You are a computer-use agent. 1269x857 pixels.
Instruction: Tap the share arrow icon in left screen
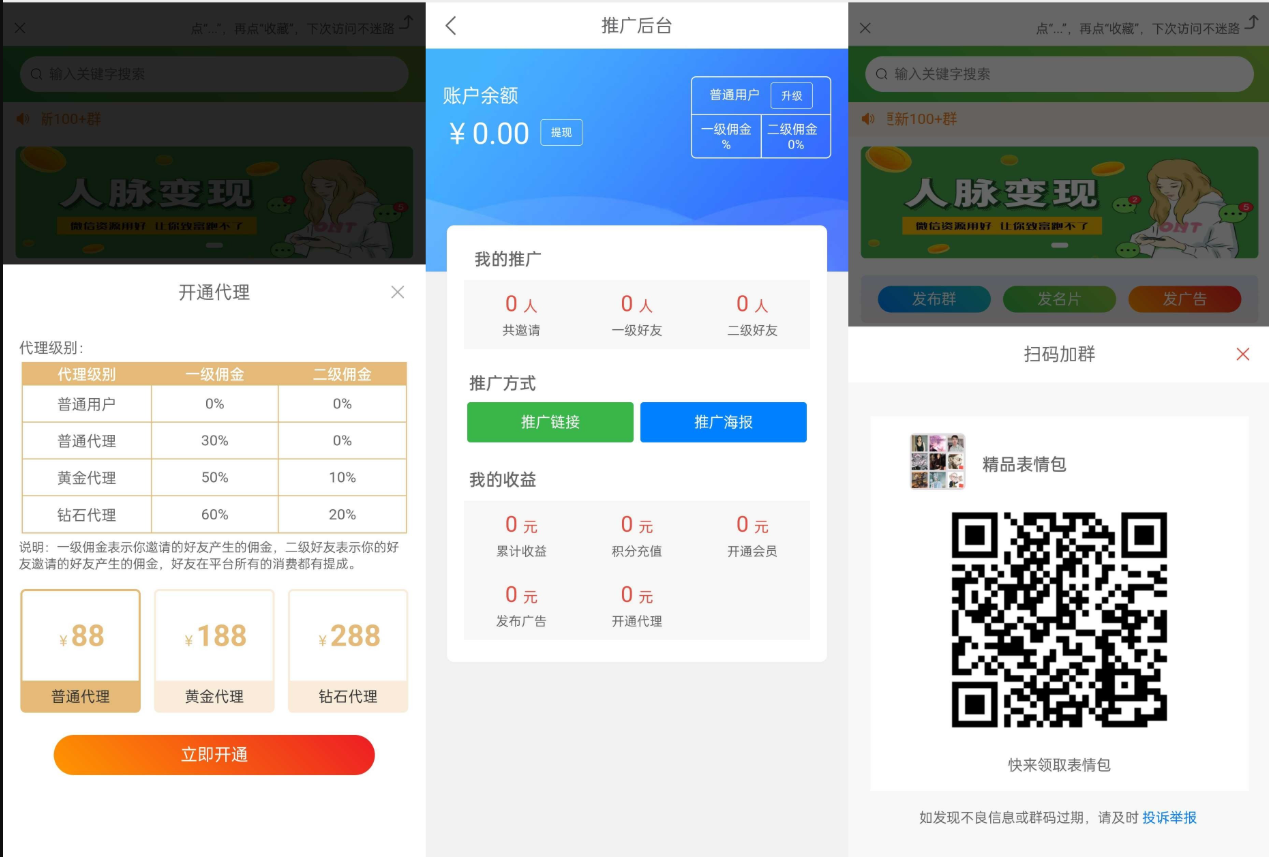[406, 22]
